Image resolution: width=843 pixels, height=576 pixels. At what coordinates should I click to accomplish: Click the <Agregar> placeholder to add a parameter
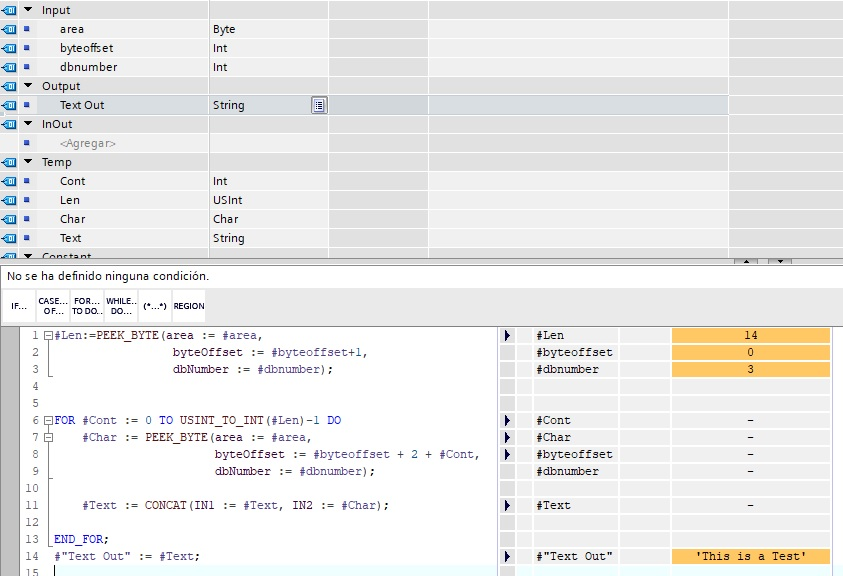(88, 143)
